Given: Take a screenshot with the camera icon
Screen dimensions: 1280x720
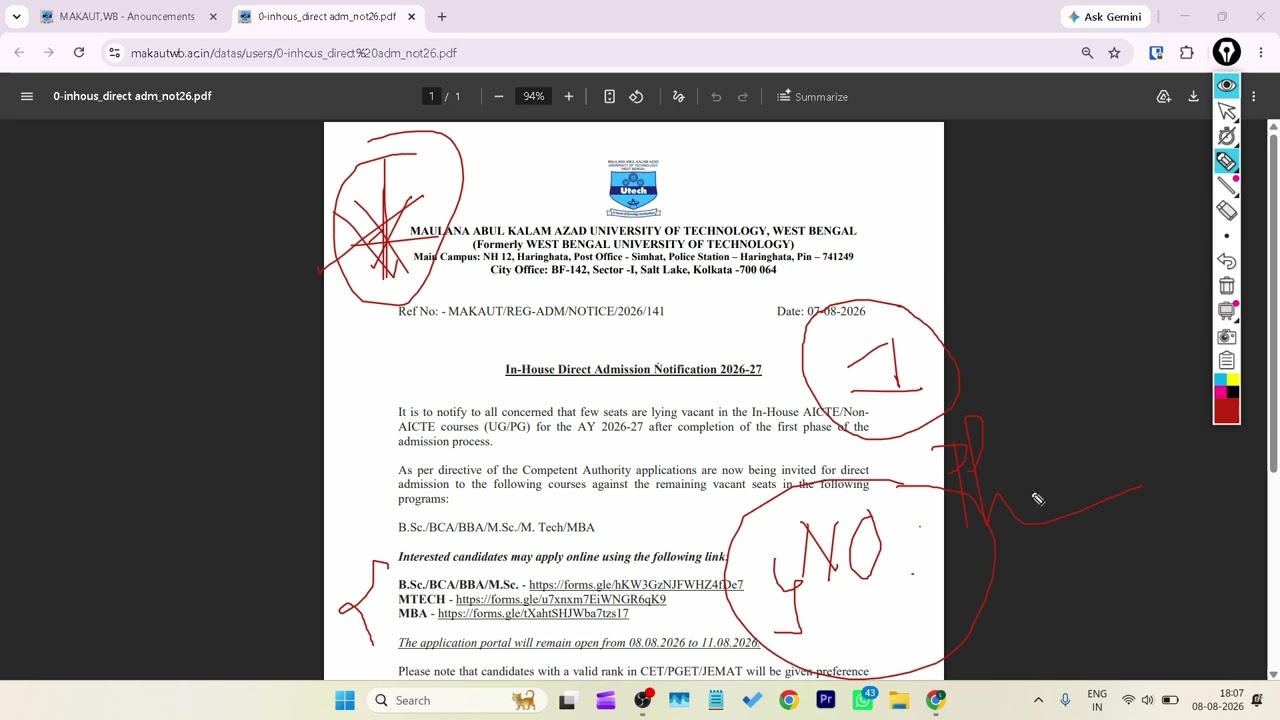Looking at the screenshot, I should coord(1226,336).
